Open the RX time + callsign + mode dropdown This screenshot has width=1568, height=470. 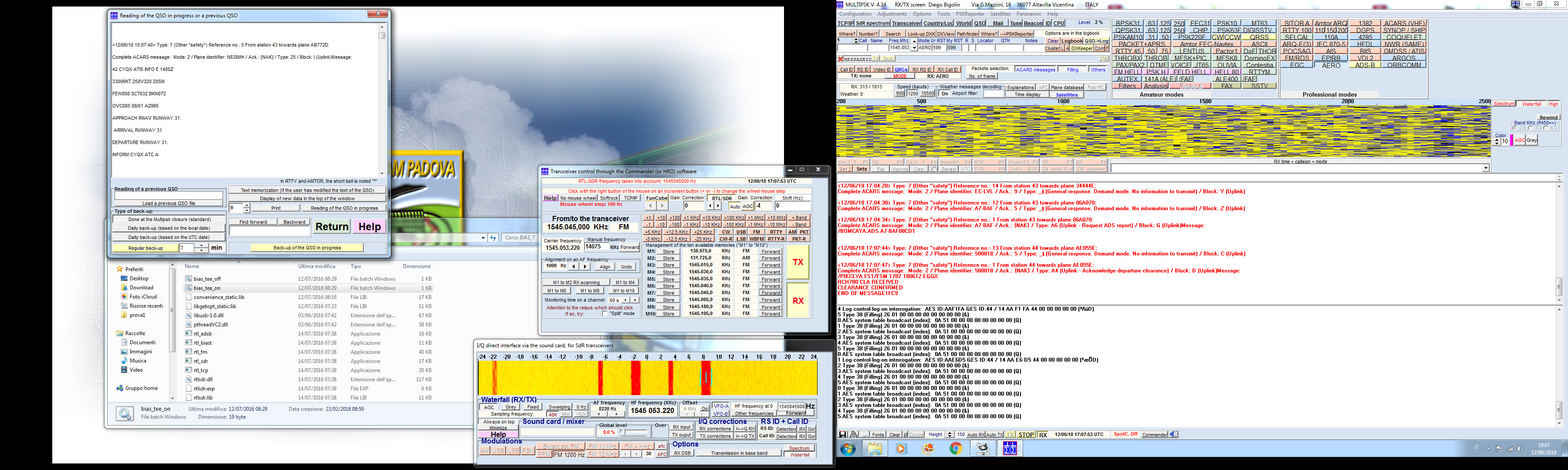pyautogui.click(x=1486, y=168)
